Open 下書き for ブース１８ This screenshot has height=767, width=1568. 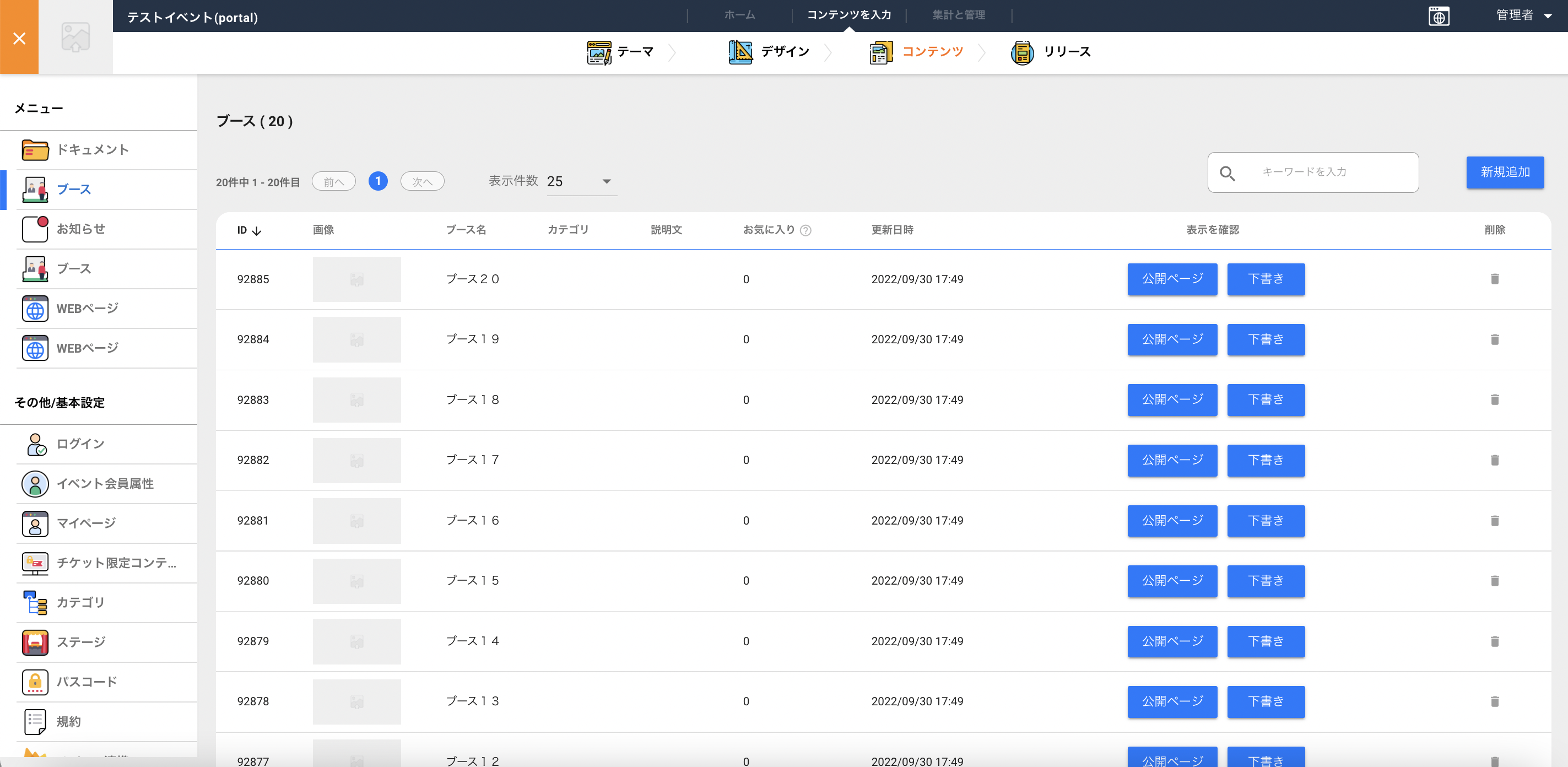[1266, 400]
